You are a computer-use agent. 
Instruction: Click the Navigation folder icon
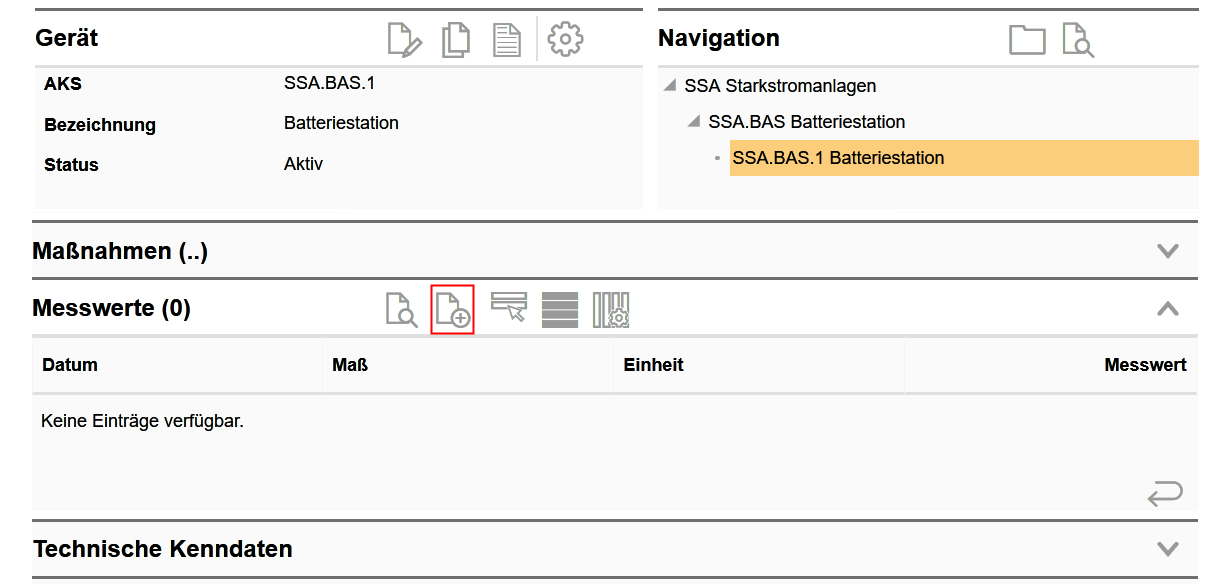coord(1027,39)
